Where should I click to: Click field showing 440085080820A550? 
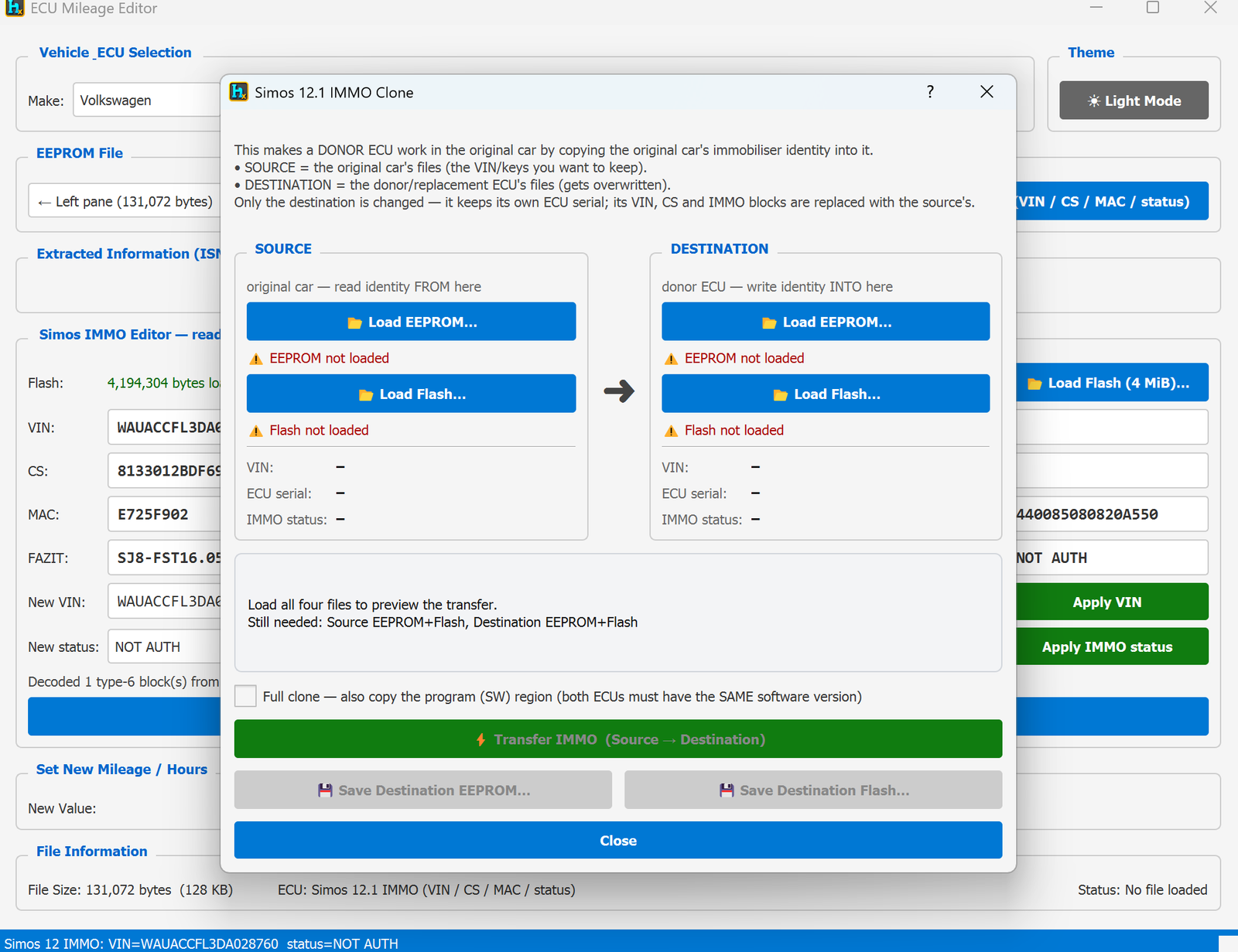[x=1112, y=514]
